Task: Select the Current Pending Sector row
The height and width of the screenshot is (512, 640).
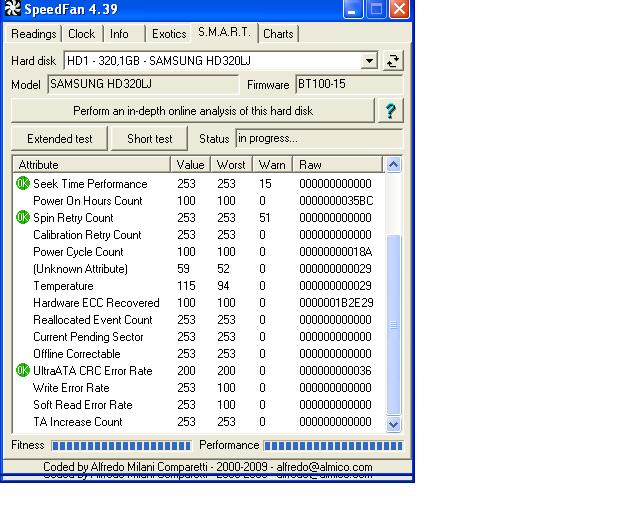Action: point(199,336)
